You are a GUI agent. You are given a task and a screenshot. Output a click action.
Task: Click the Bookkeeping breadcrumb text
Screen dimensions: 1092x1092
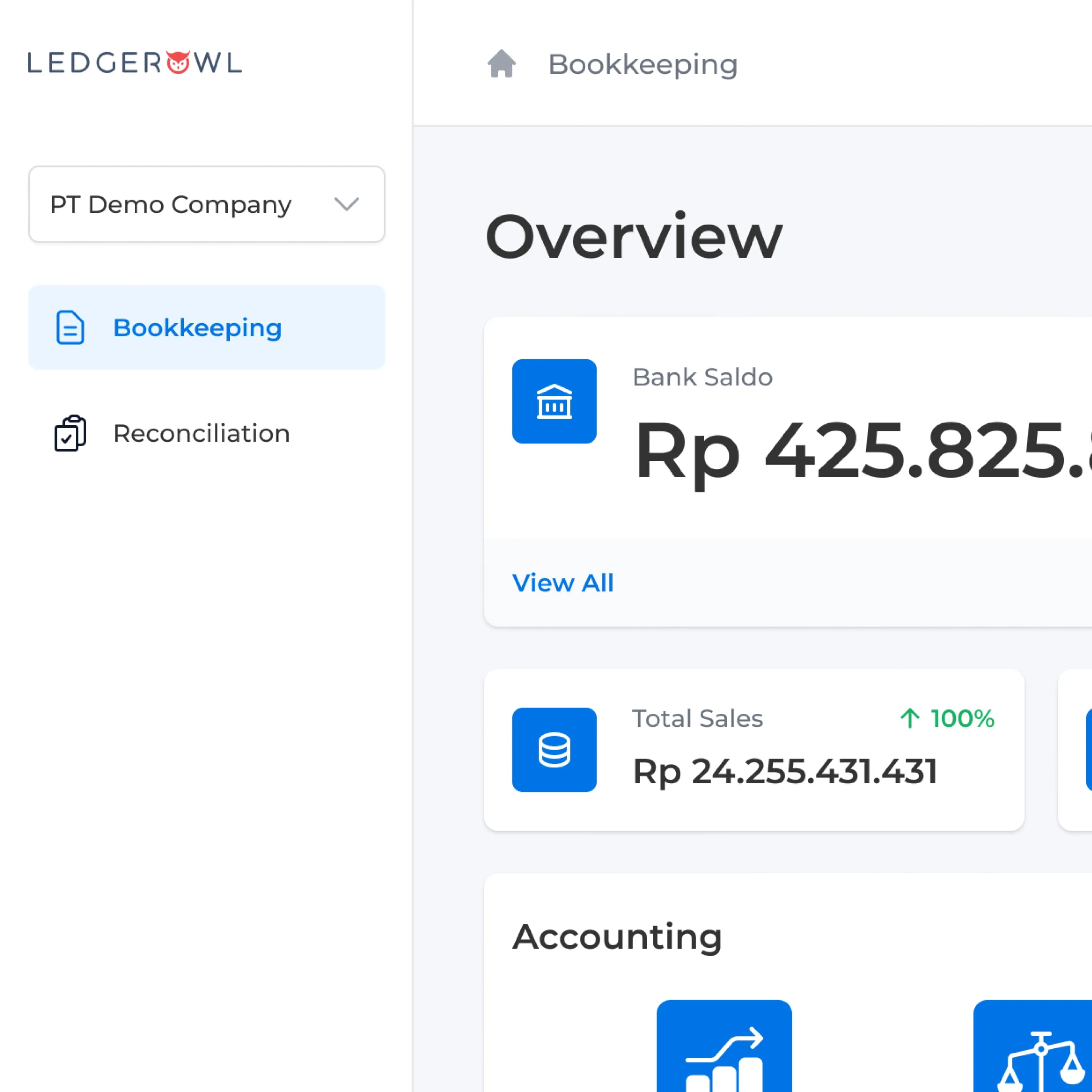[643, 64]
